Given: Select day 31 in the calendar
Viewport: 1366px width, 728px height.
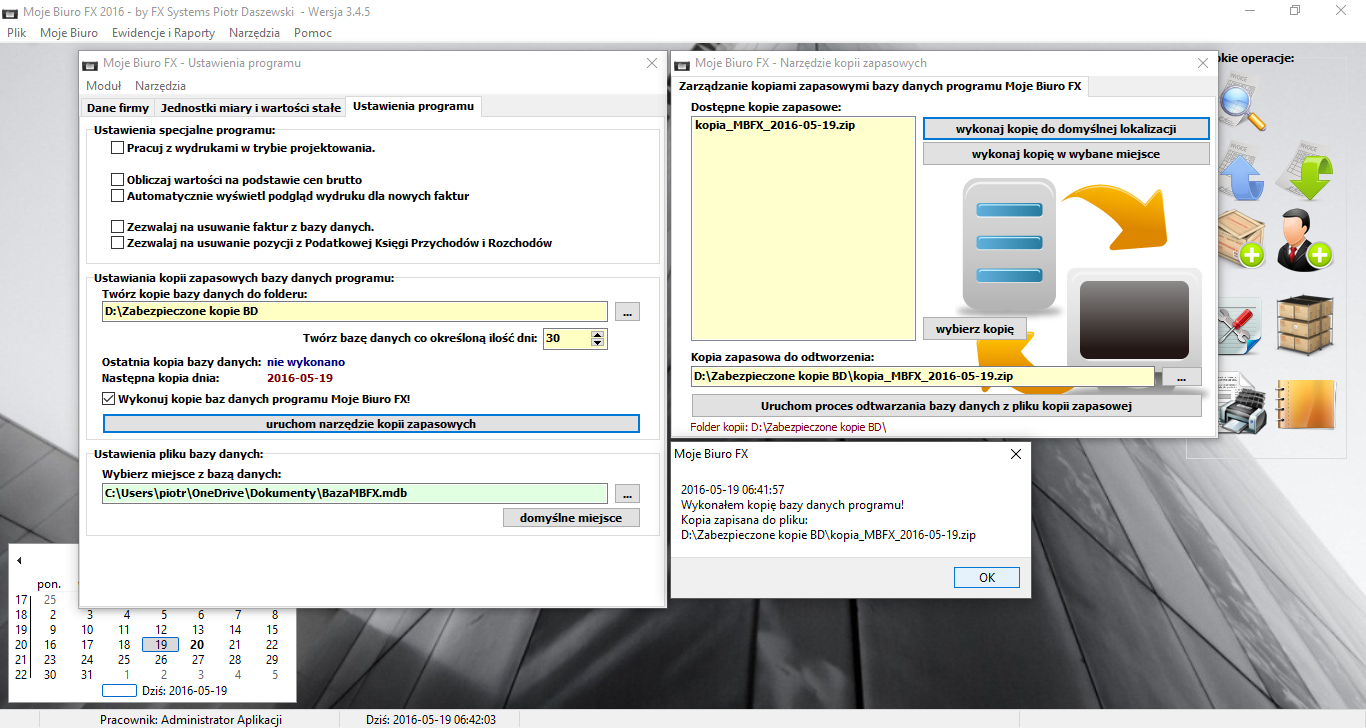Looking at the screenshot, I should click(x=87, y=675).
